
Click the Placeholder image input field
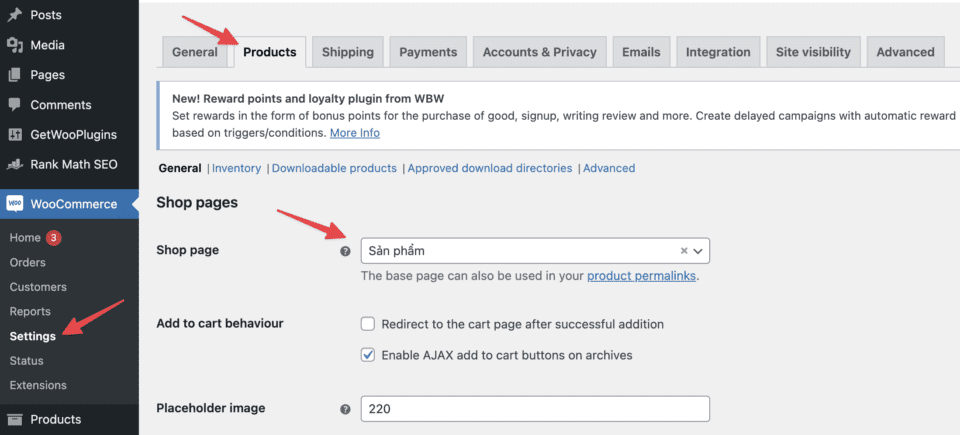pyautogui.click(x=535, y=409)
